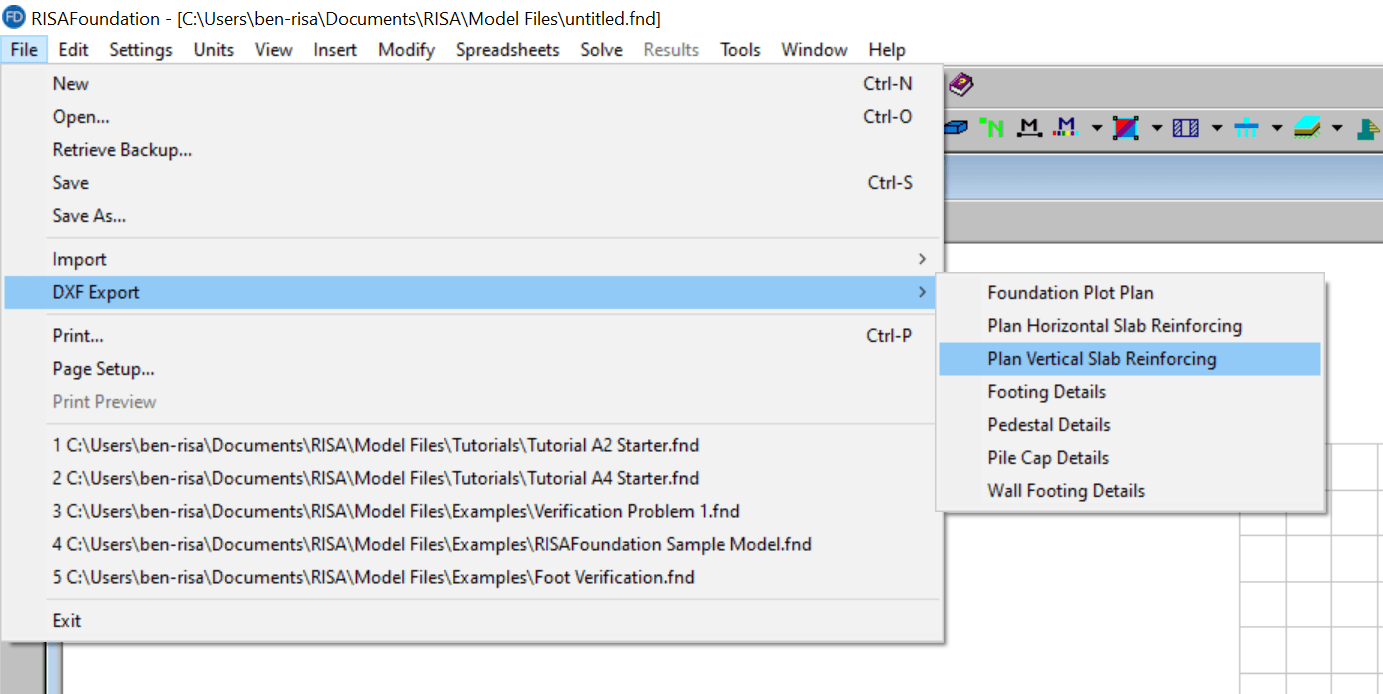Toggle the red and blue plate display icon
The image size is (1383, 694).
point(1126,127)
